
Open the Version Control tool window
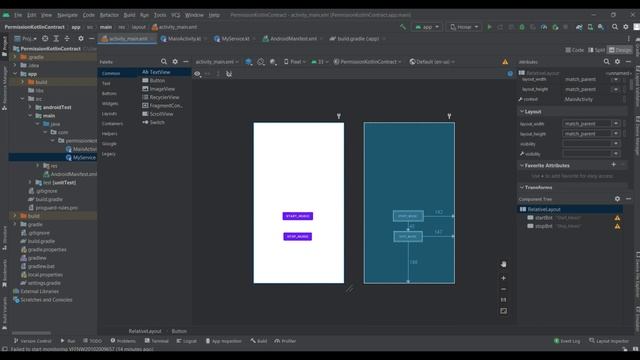point(33,341)
